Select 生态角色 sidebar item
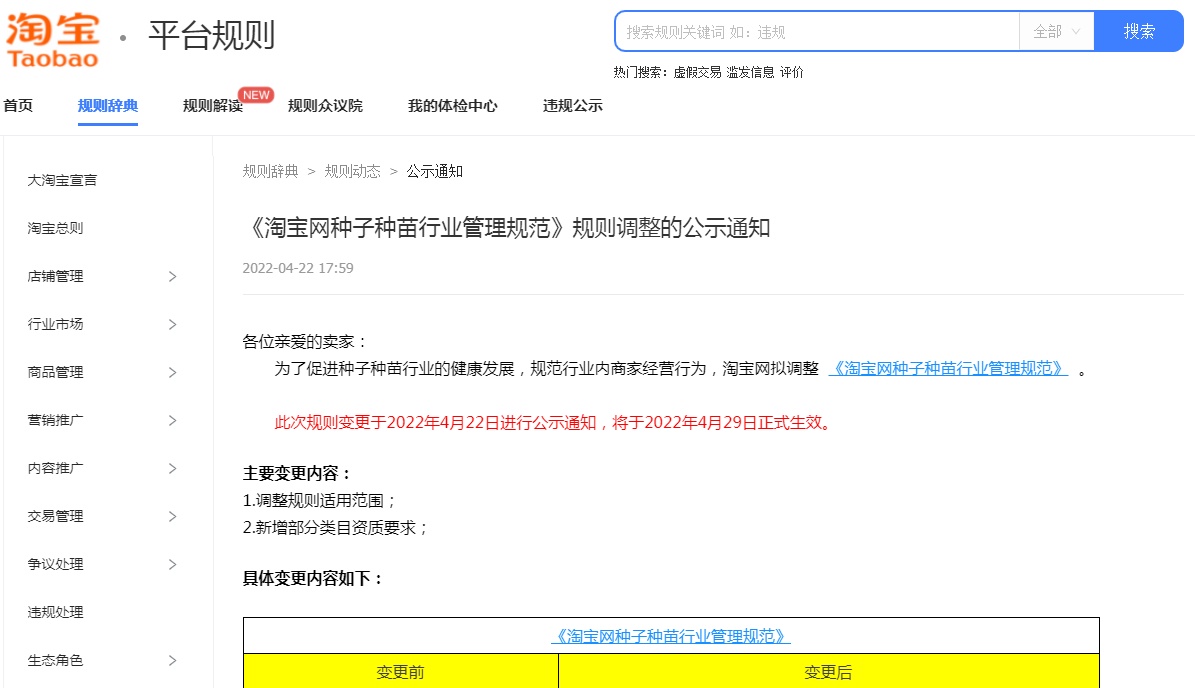Screen dimensions: 1195x688 pos(55,661)
